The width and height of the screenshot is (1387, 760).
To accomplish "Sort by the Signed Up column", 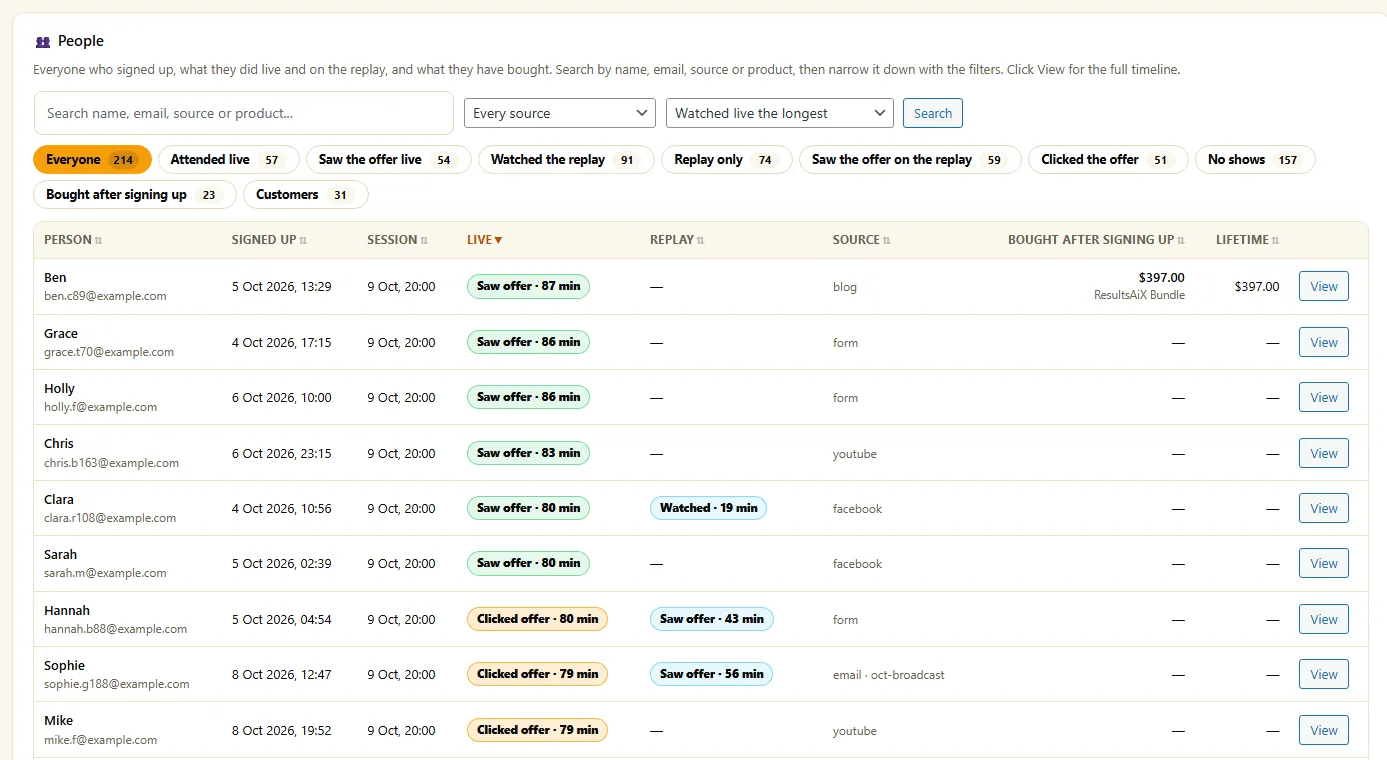I will click(x=269, y=240).
